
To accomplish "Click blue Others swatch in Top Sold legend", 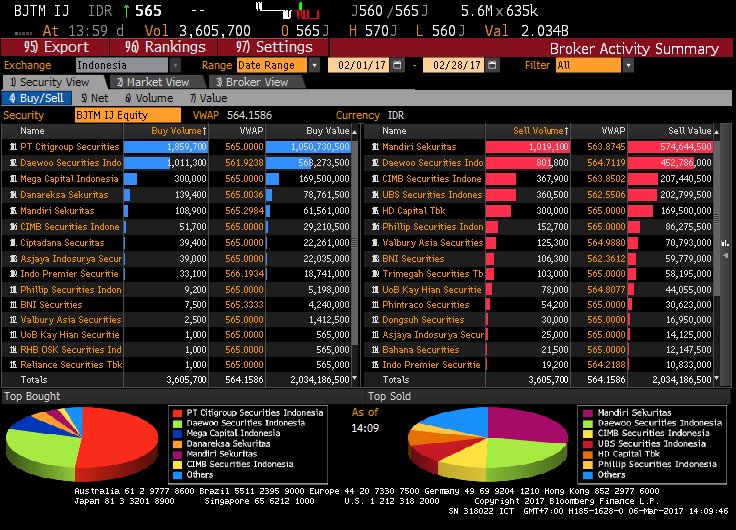I will [x=588, y=475].
